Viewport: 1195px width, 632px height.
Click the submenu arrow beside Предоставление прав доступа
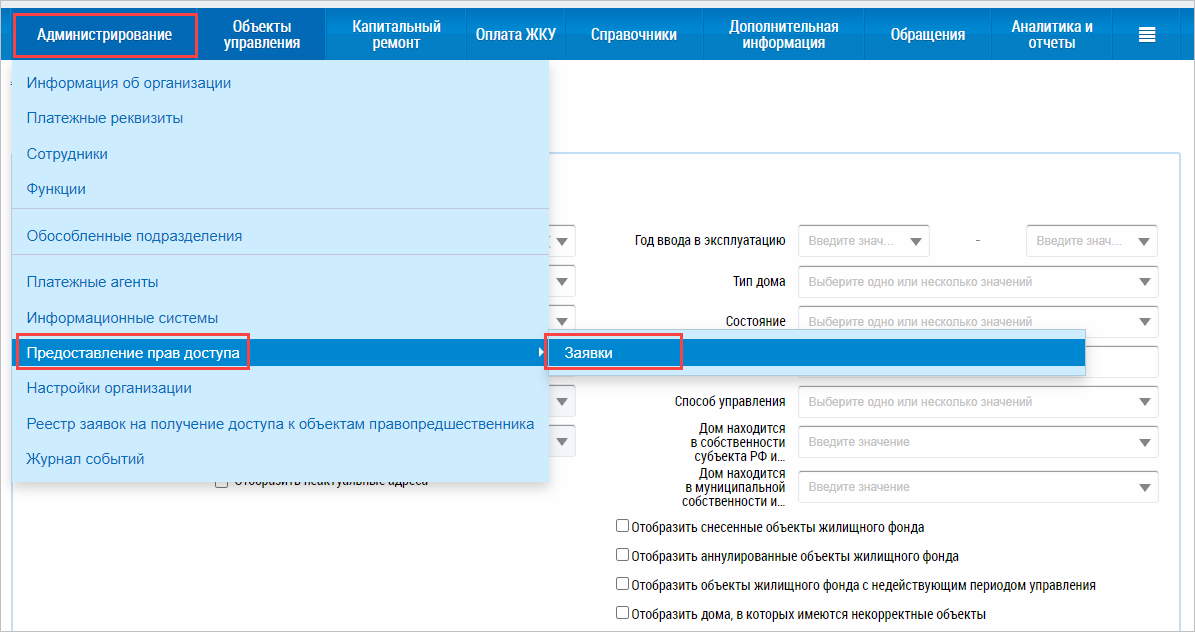coord(540,353)
